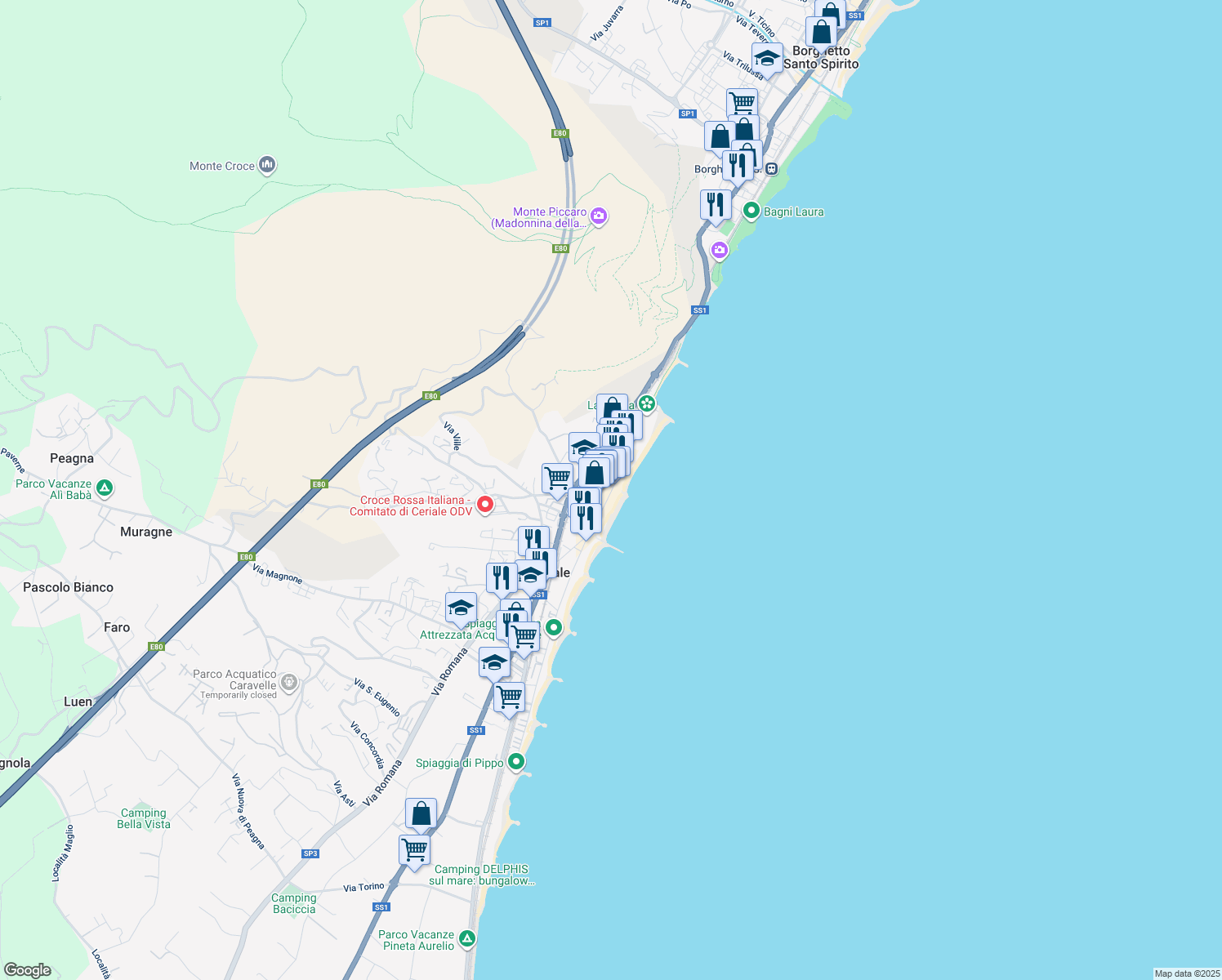Viewport: 1222px width, 980px height.
Task: Click the purple camera marker below Bagni Laura
Action: (720, 250)
